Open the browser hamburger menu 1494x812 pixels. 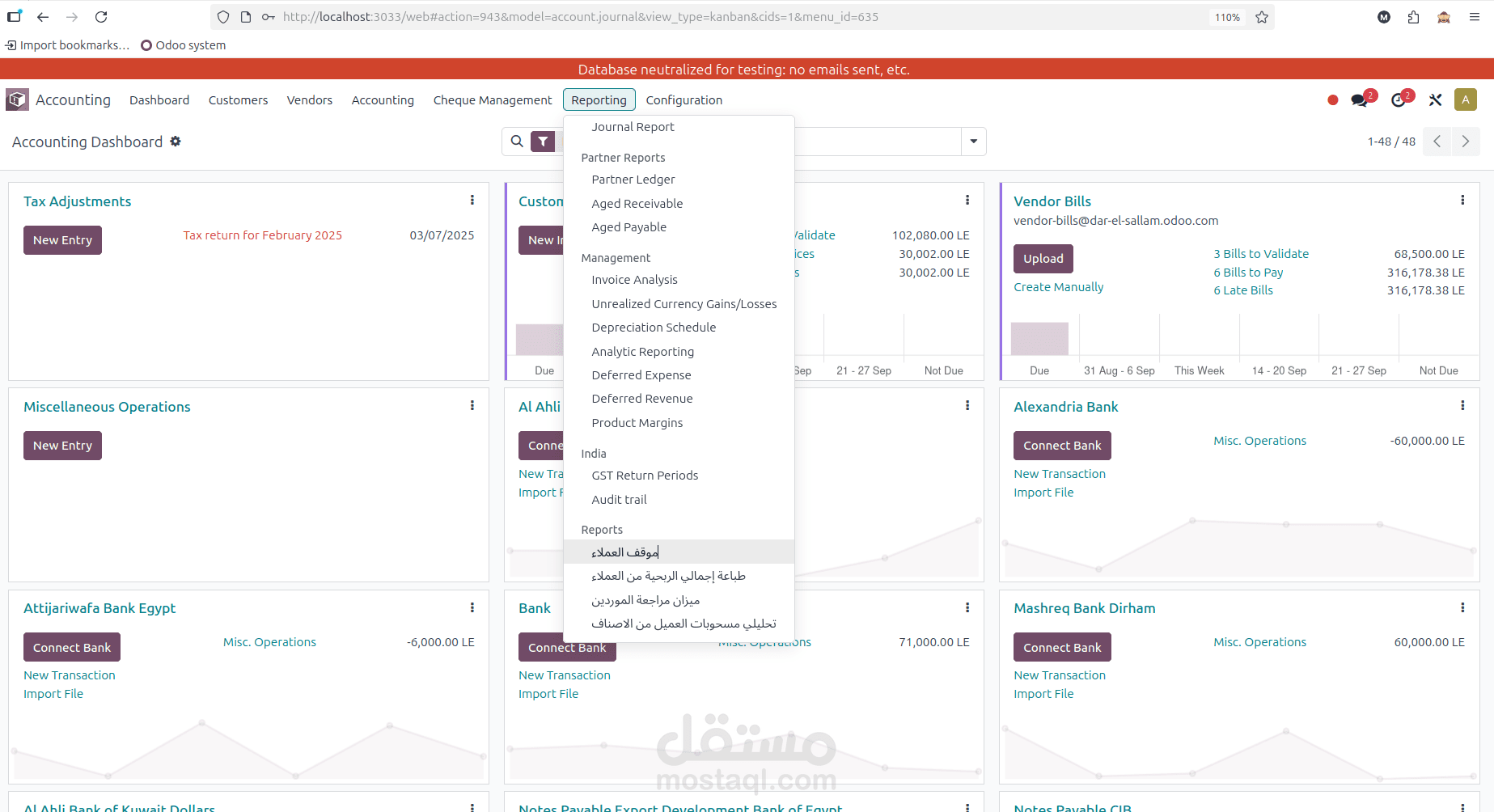[x=1475, y=17]
